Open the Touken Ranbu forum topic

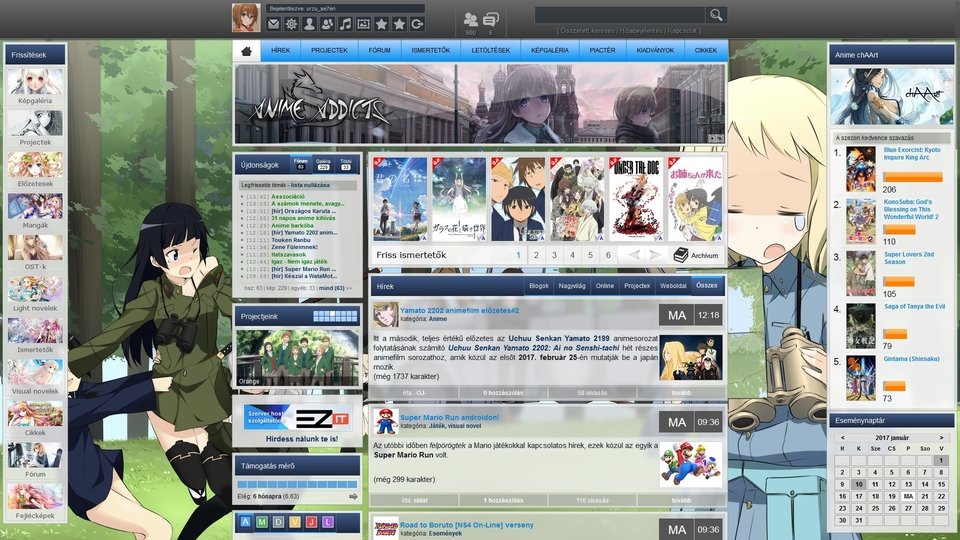click(291, 240)
